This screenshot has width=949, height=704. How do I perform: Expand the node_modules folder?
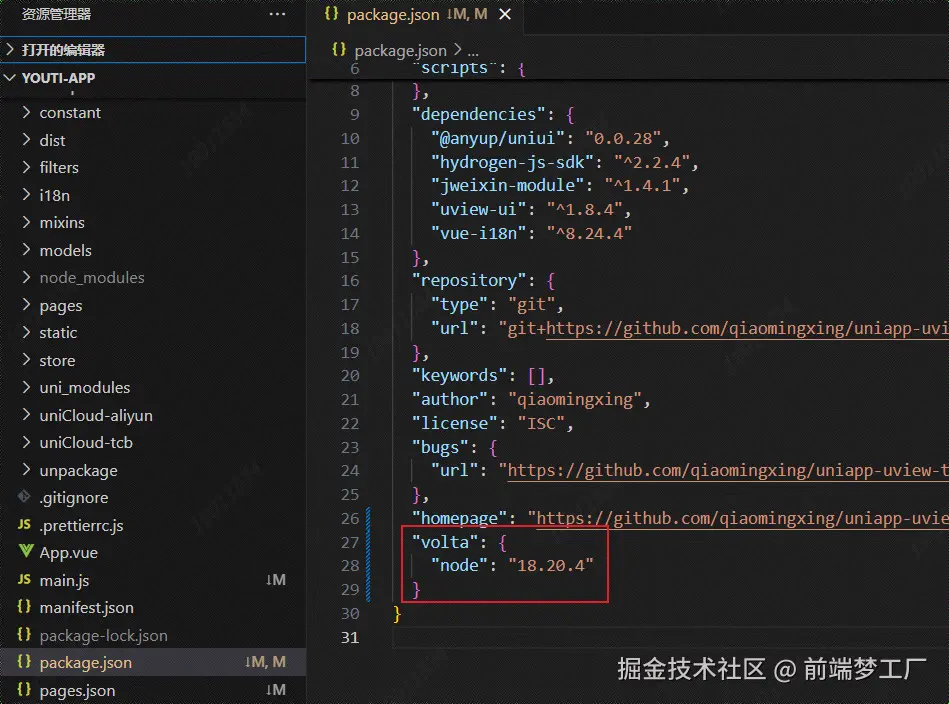(92, 278)
